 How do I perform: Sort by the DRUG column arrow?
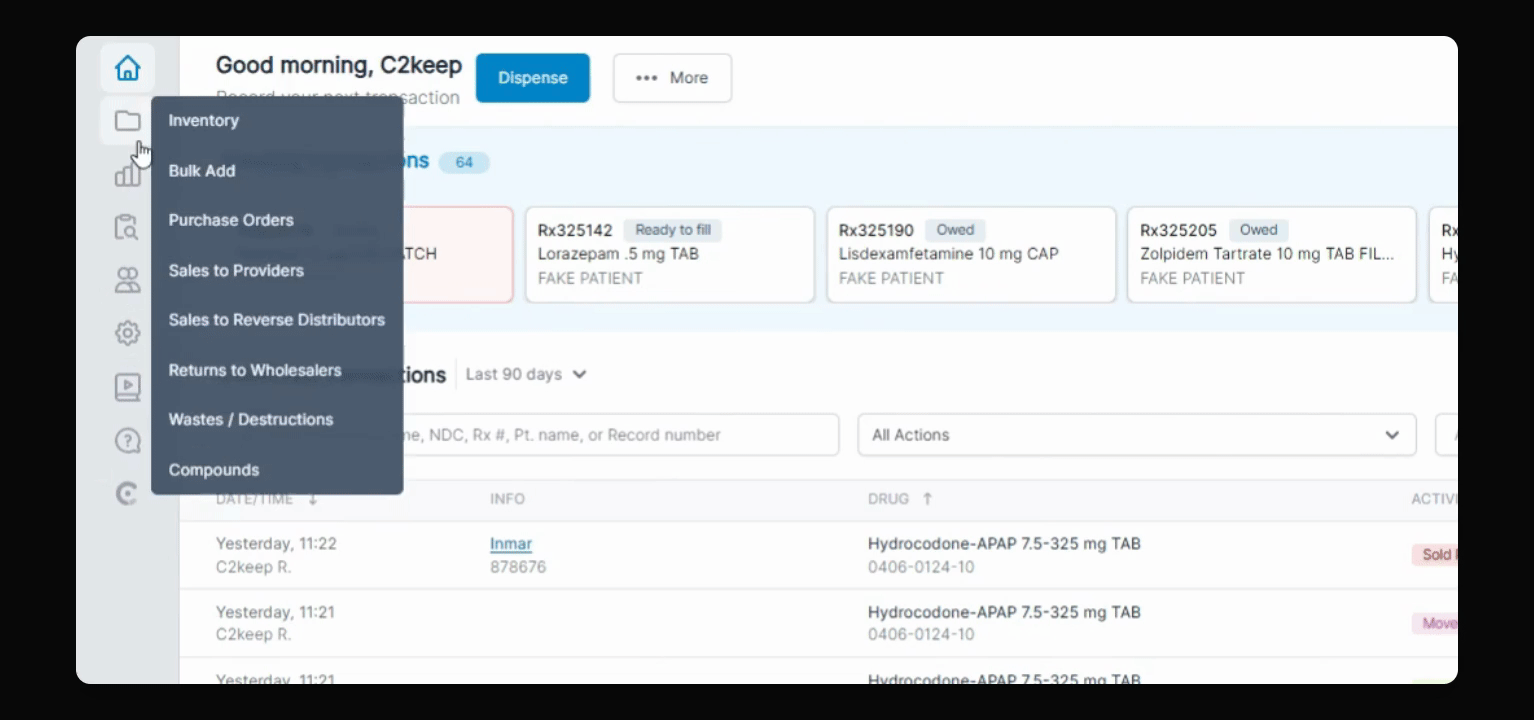click(x=927, y=498)
